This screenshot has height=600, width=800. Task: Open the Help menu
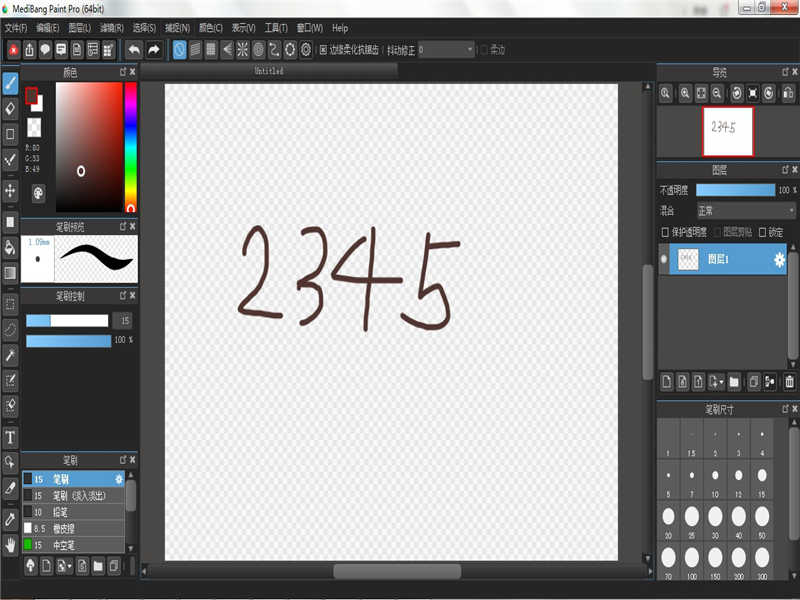(340, 28)
